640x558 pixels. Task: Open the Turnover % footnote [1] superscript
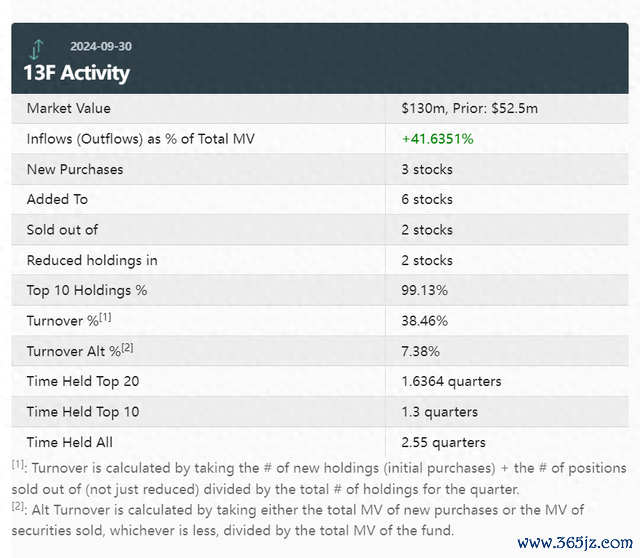pyautogui.click(x=105, y=317)
